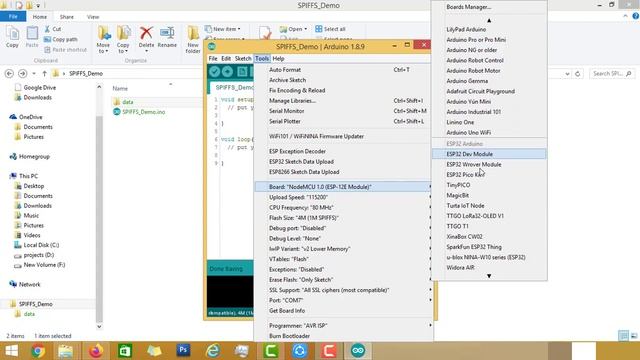Click the Explorer up-one-level arrow
The image size is (640, 360).
tap(44, 73)
